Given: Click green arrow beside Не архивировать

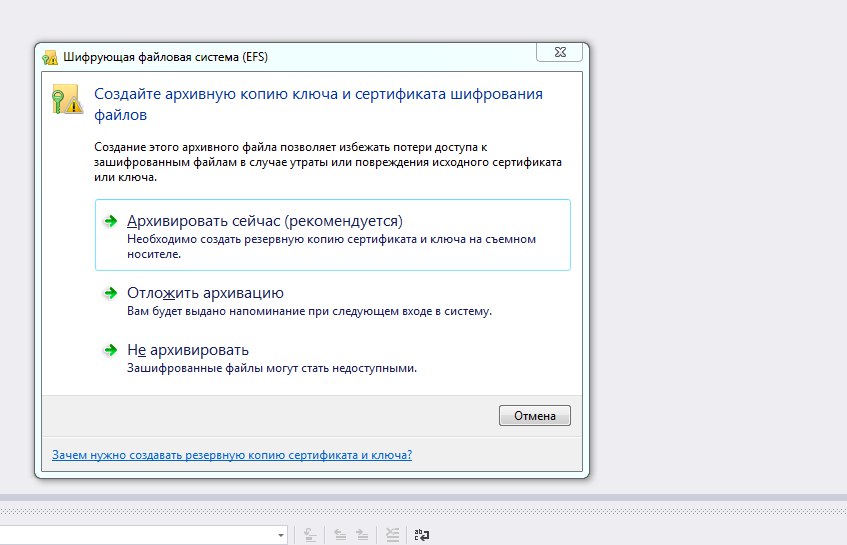Looking at the screenshot, I should coord(111,350).
